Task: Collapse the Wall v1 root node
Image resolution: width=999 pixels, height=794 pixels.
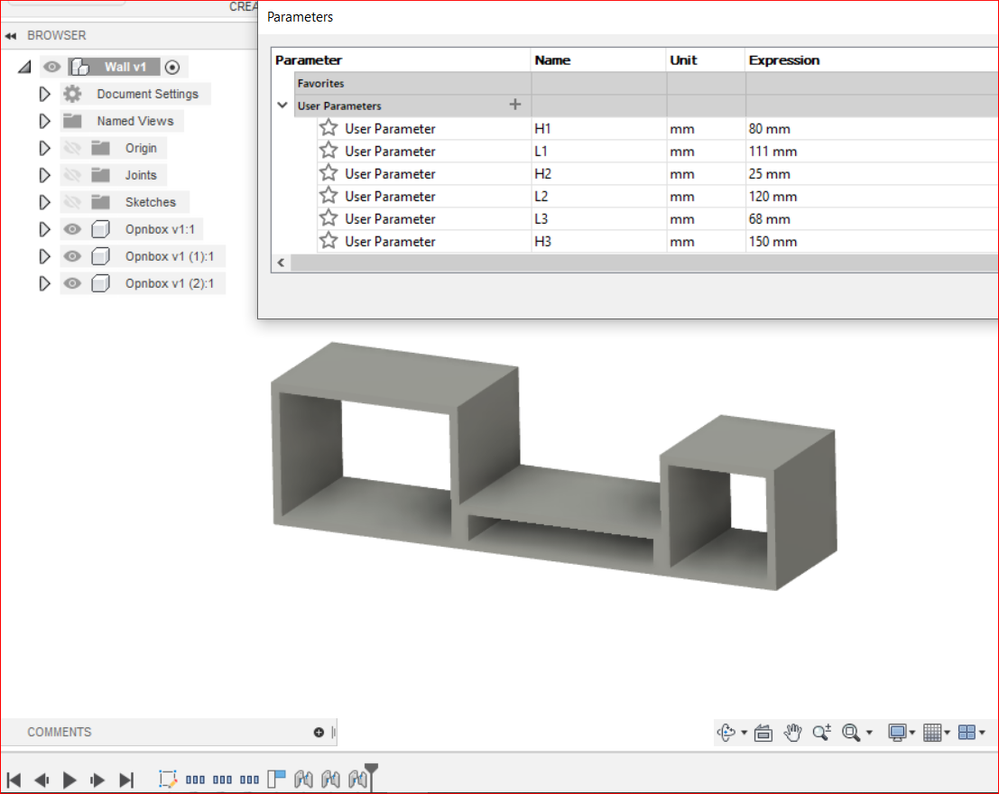Action: coord(25,67)
